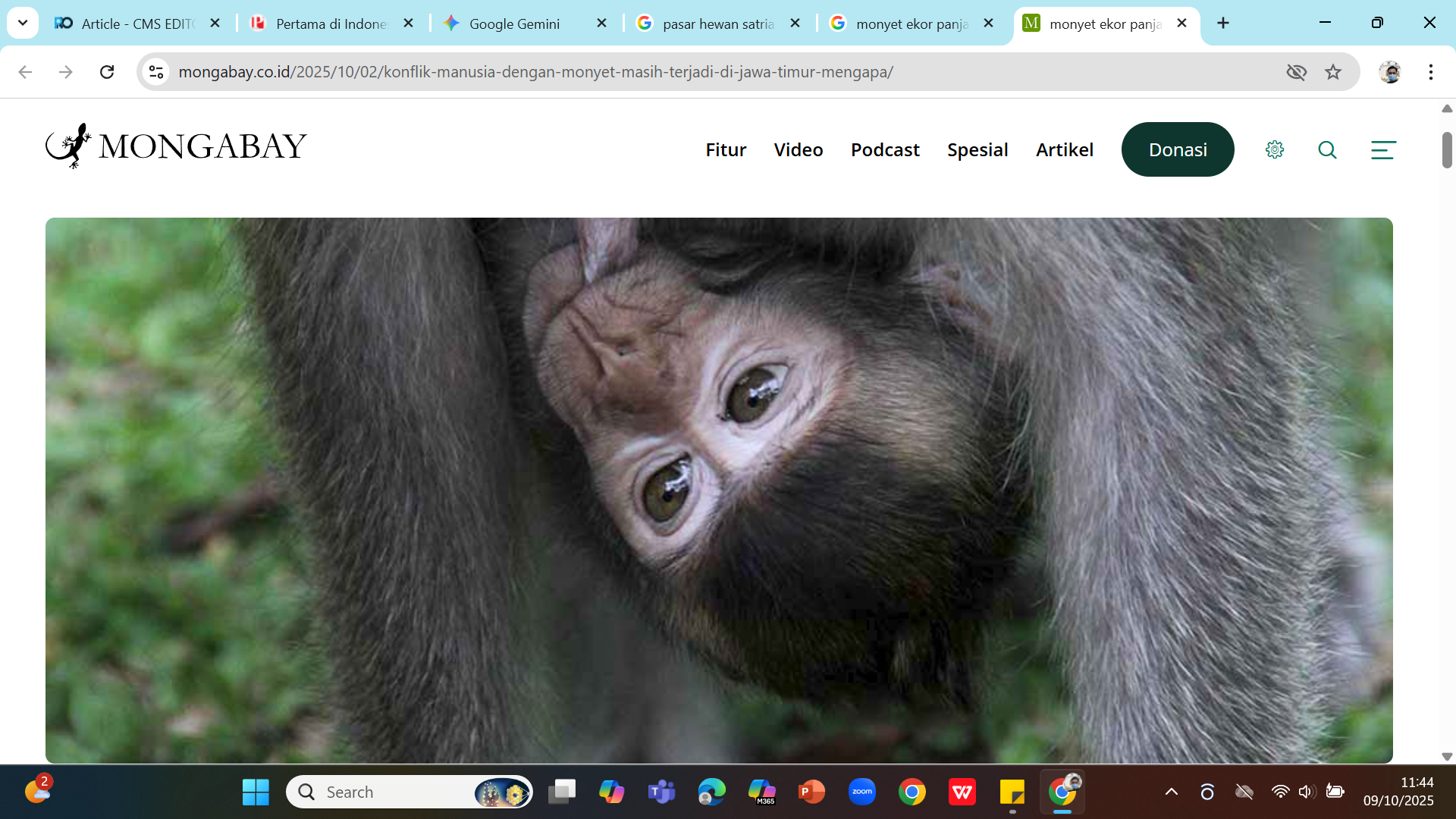Open Zoom from the taskbar

coord(862,792)
